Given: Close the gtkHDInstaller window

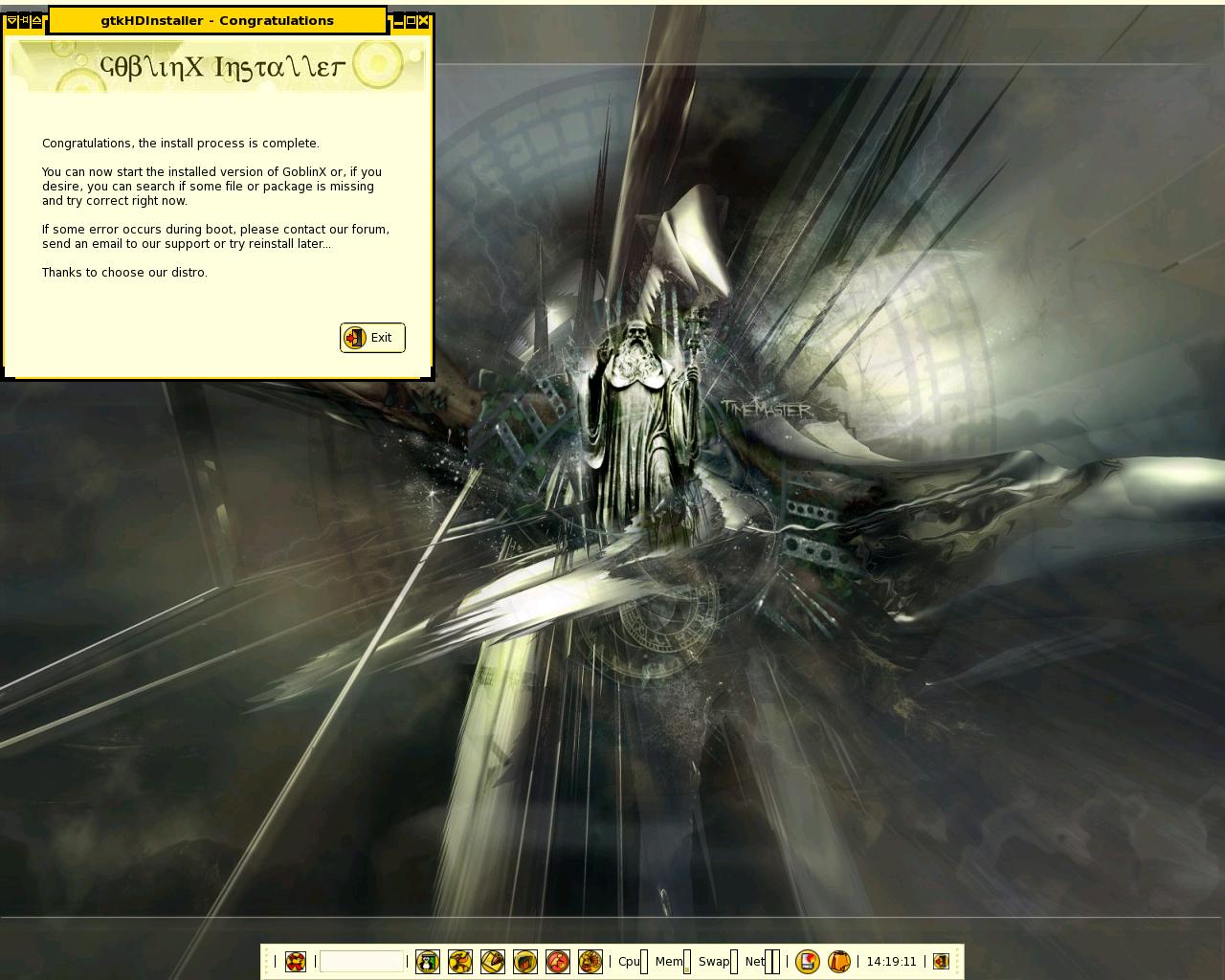Looking at the screenshot, I should tap(424, 21).
